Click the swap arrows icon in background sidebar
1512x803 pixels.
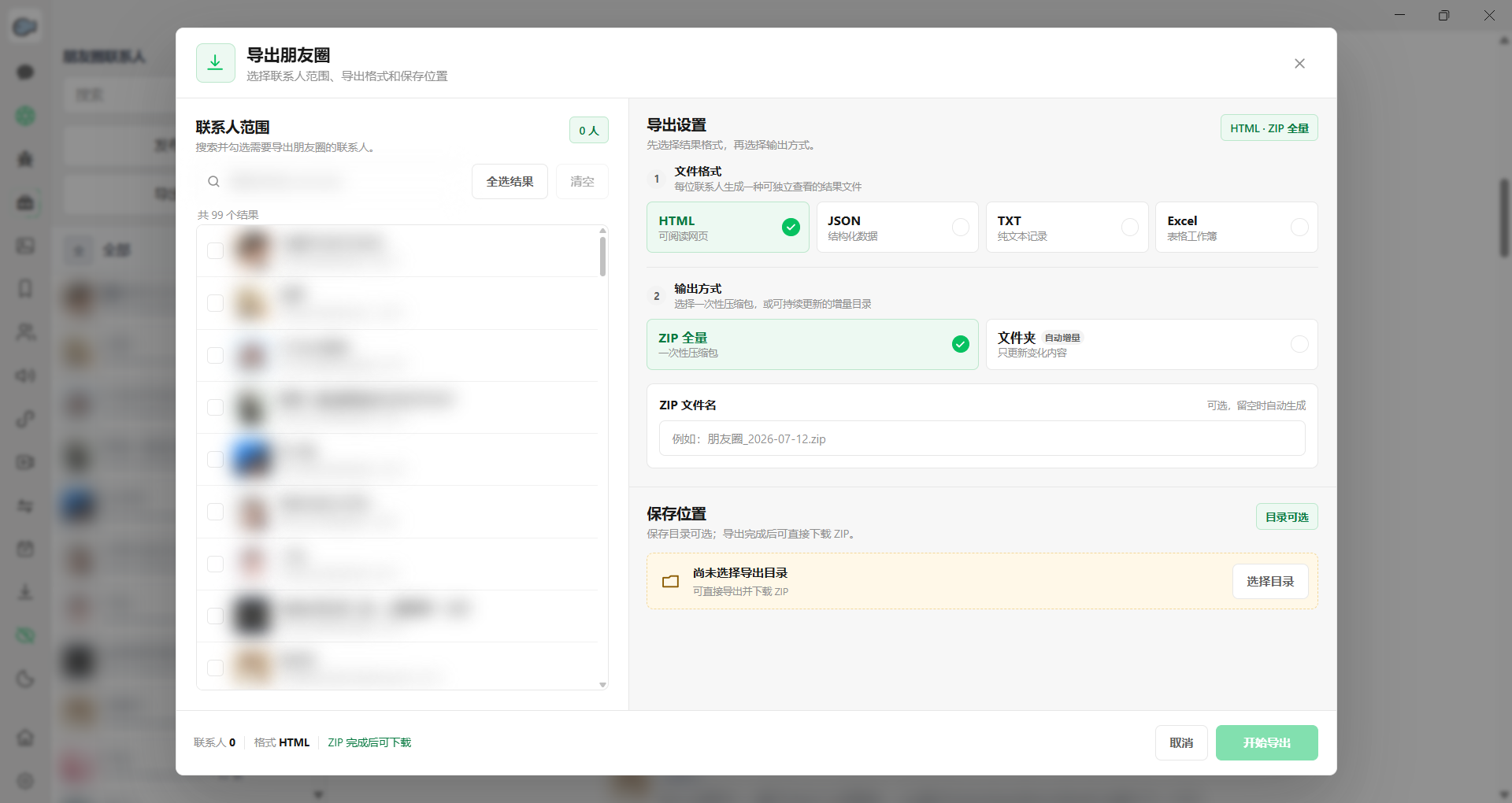tap(25, 506)
